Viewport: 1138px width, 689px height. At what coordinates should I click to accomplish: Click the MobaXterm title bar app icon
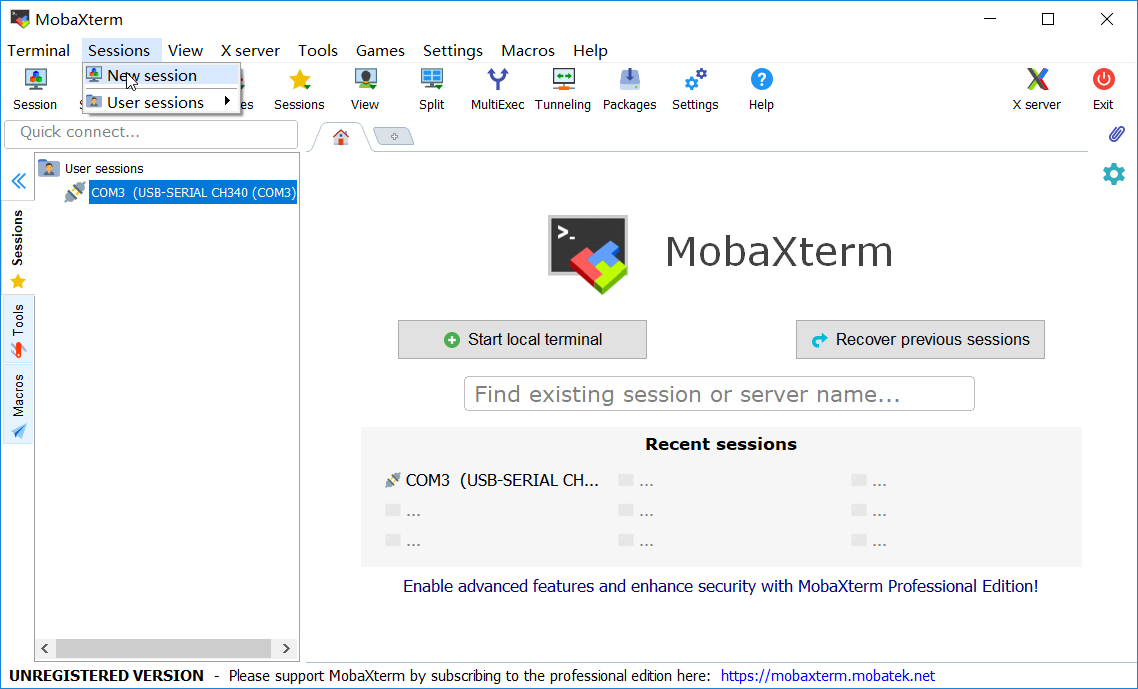20,19
